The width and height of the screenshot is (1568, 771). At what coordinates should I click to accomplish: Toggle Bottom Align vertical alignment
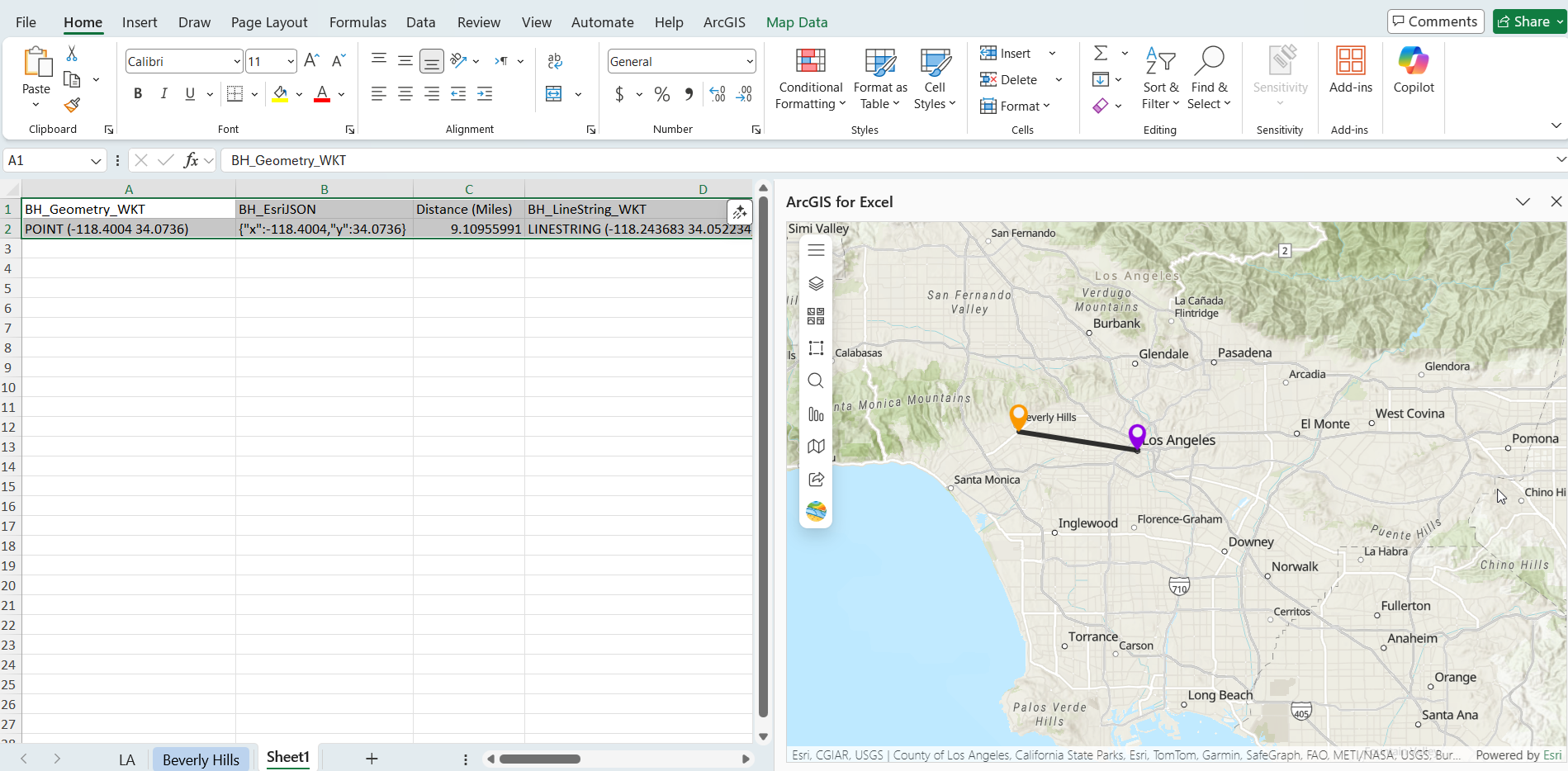(x=431, y=60)
